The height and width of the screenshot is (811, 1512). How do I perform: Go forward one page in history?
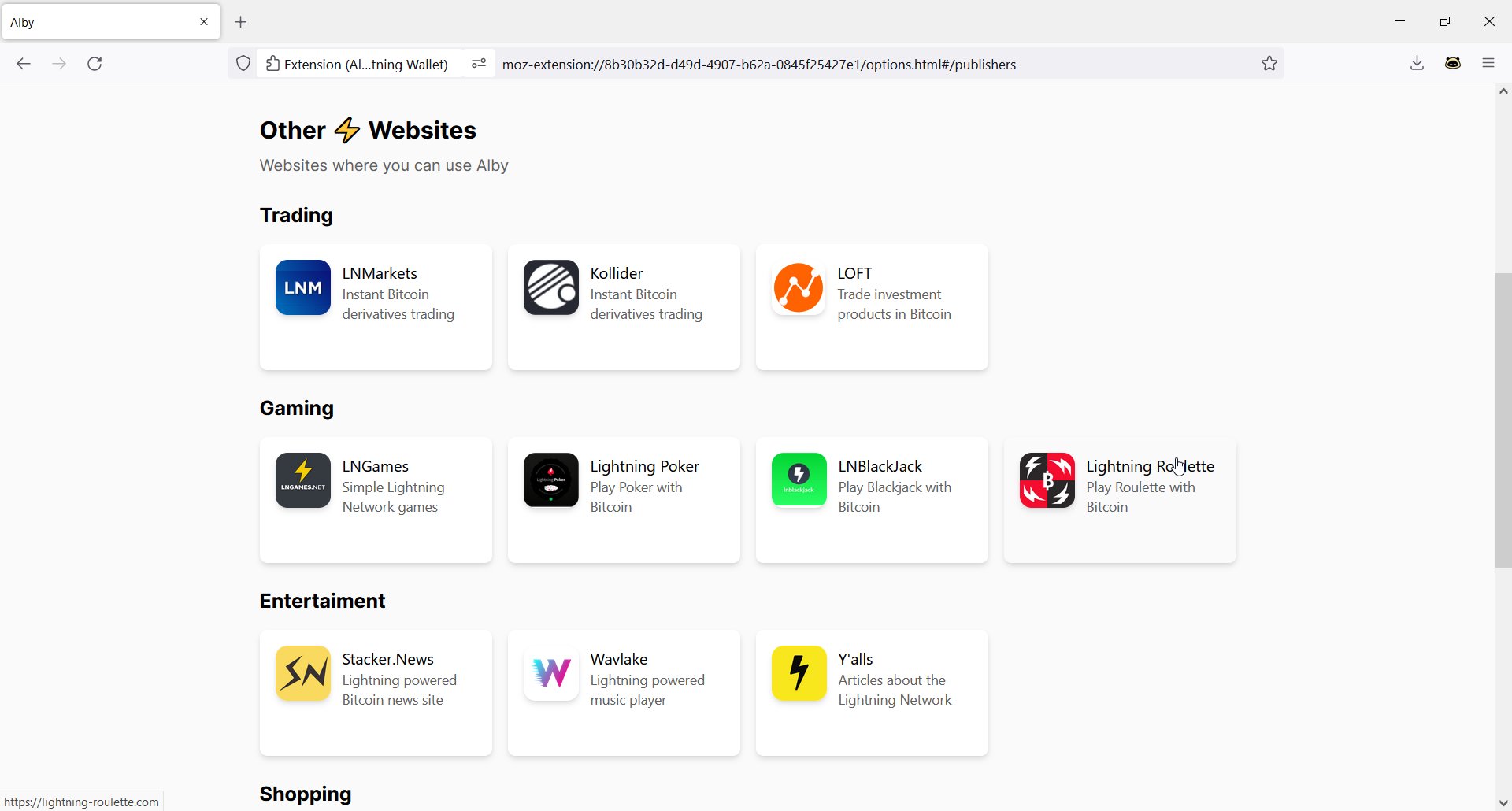[x=59, y=64]
